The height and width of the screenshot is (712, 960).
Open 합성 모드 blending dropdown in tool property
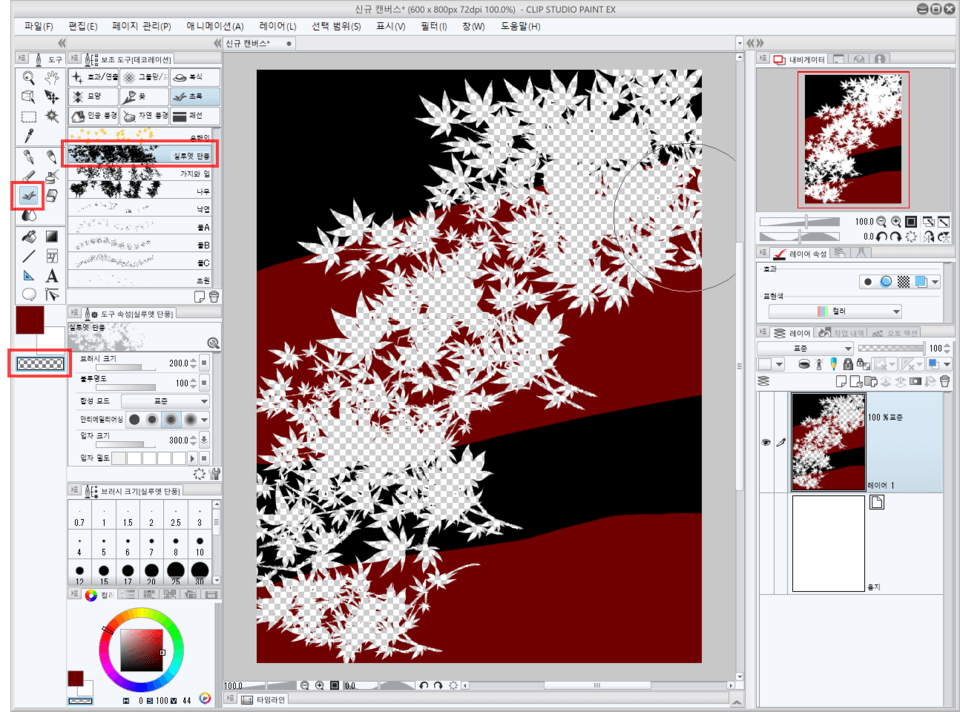click(x=165, y=401)
